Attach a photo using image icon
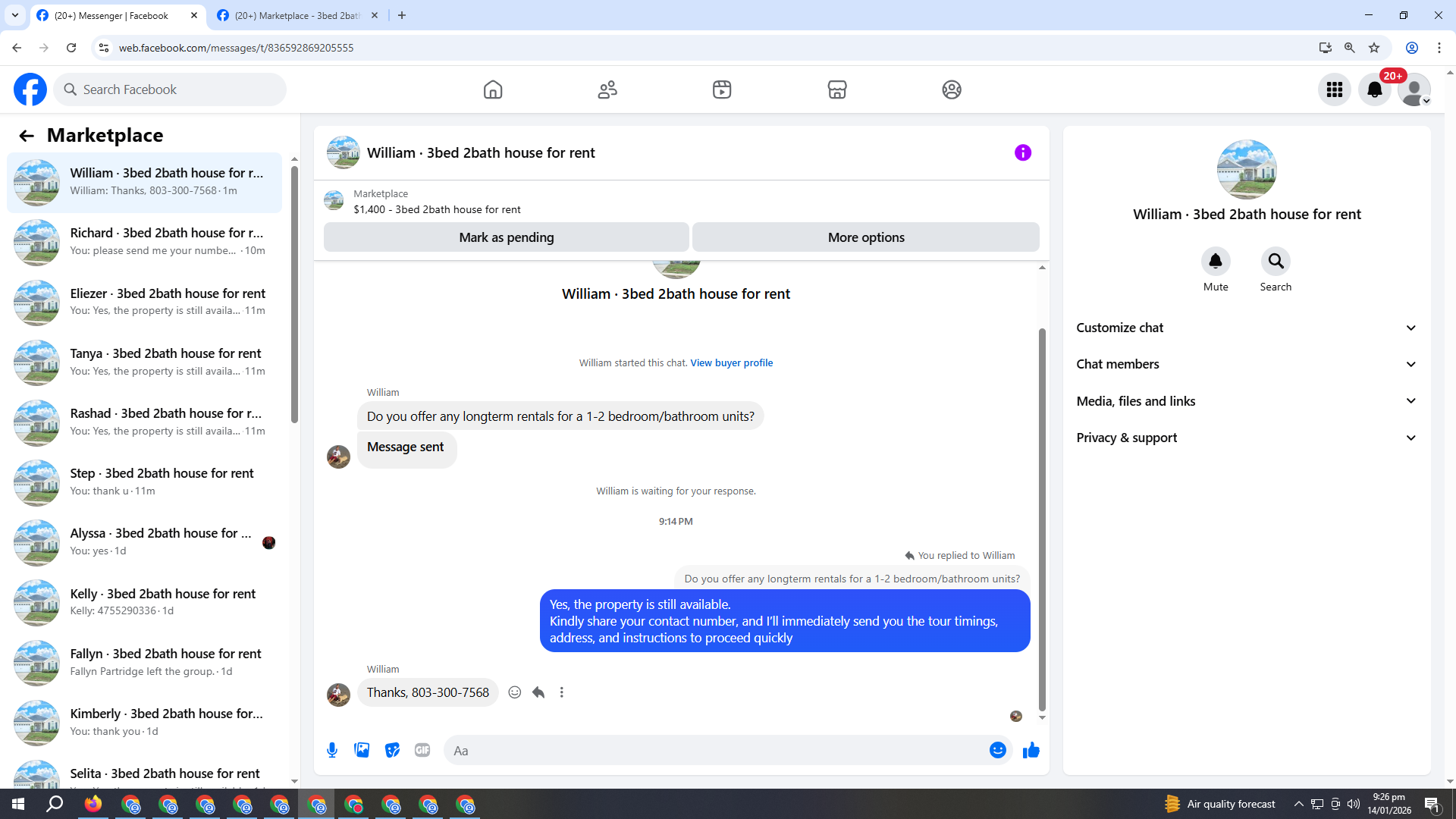Viewport: 1456px width, 819px height. 362,750
